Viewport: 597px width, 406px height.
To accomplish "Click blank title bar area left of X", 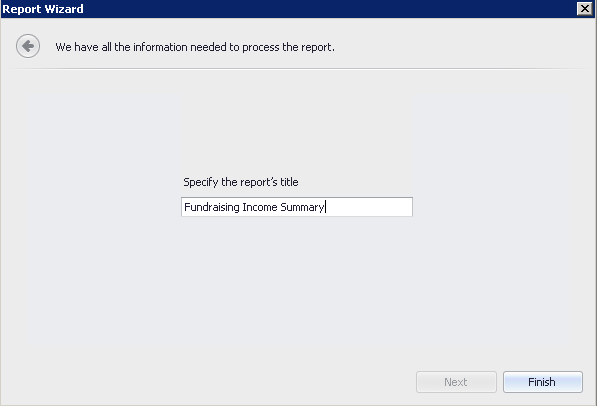I will [x=327, y=9].
